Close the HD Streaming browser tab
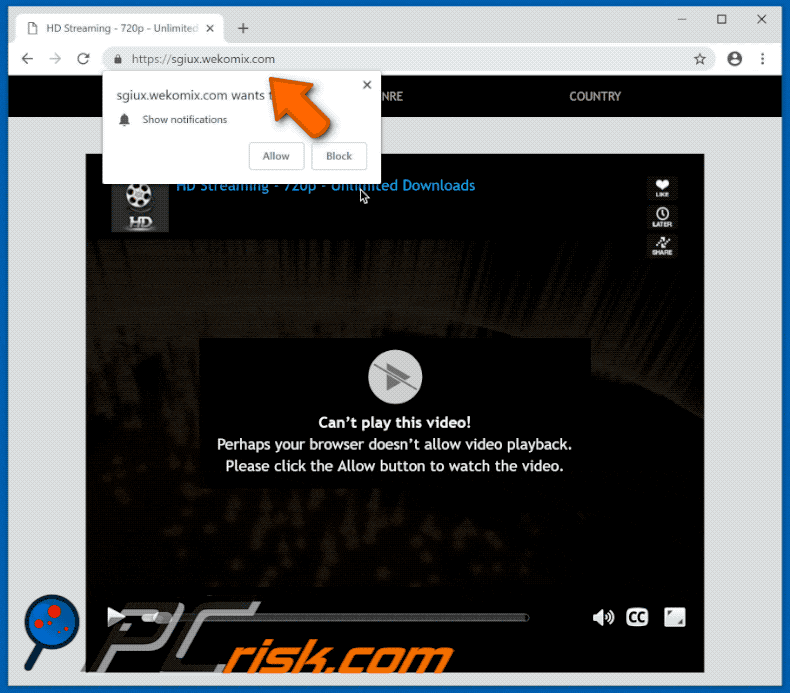The height and width of the screenshot is (693, 790). click(x=210, y=28)
